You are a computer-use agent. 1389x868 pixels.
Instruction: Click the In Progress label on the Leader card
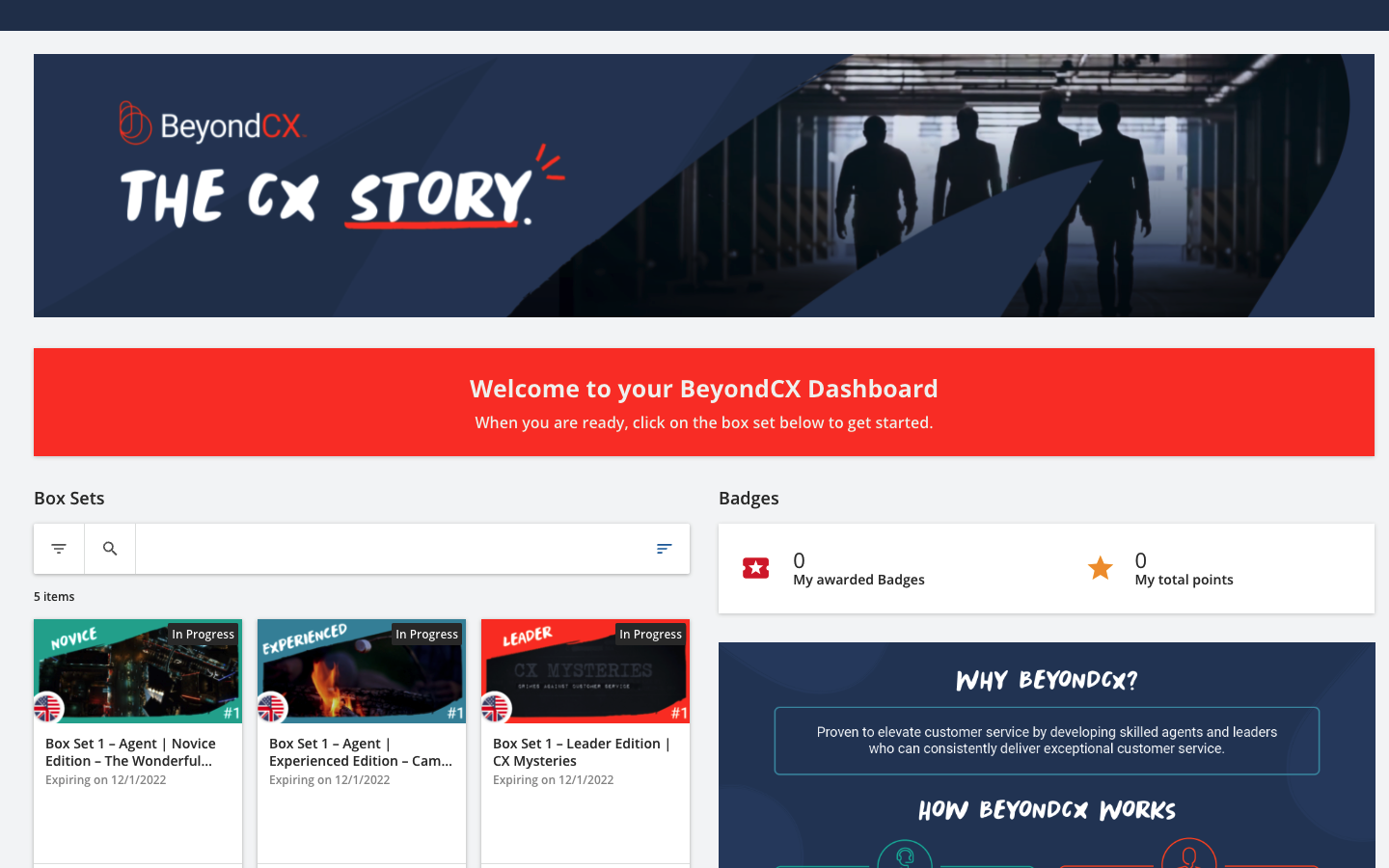650,634
